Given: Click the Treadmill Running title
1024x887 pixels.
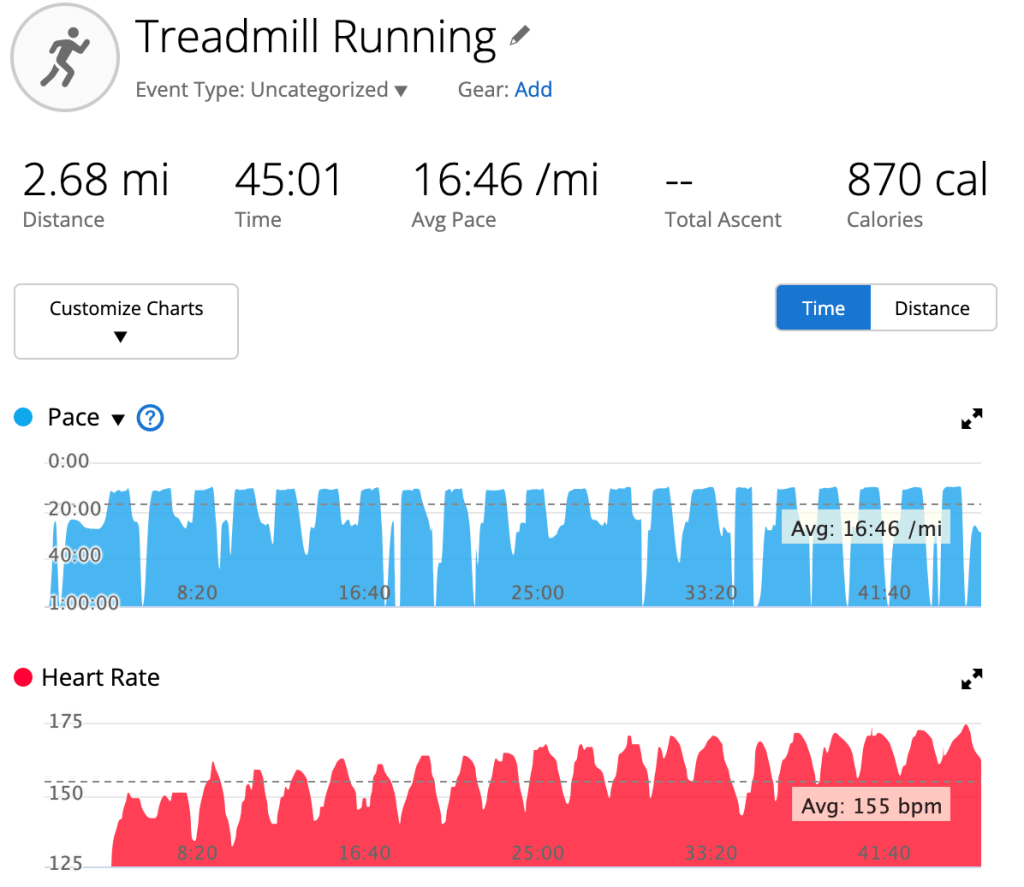Looking at the screenshot, I should click(315, 38).
